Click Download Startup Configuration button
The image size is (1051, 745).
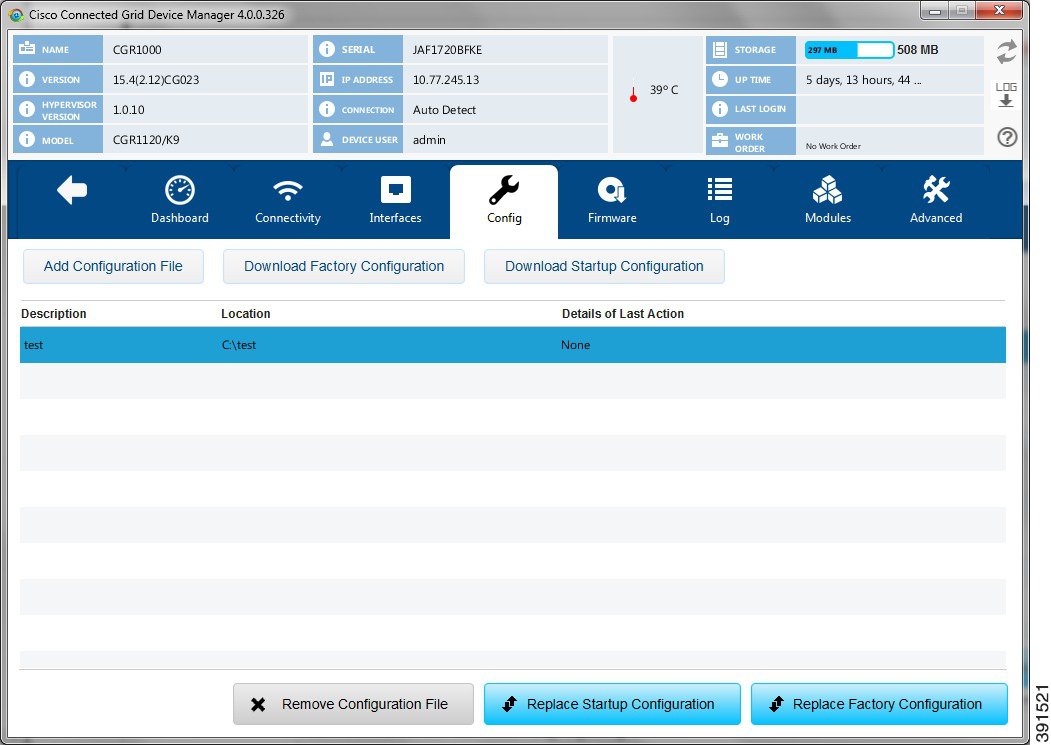604,266
